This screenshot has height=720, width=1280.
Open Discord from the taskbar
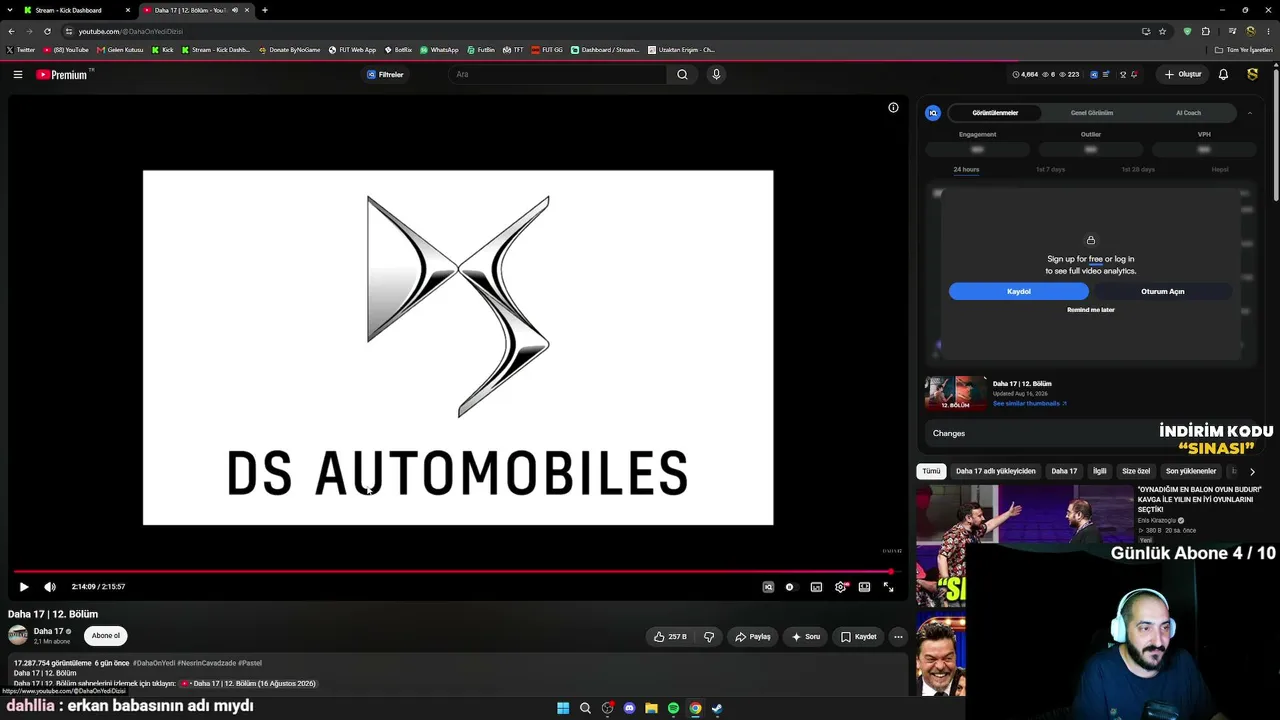click(629, 708)
